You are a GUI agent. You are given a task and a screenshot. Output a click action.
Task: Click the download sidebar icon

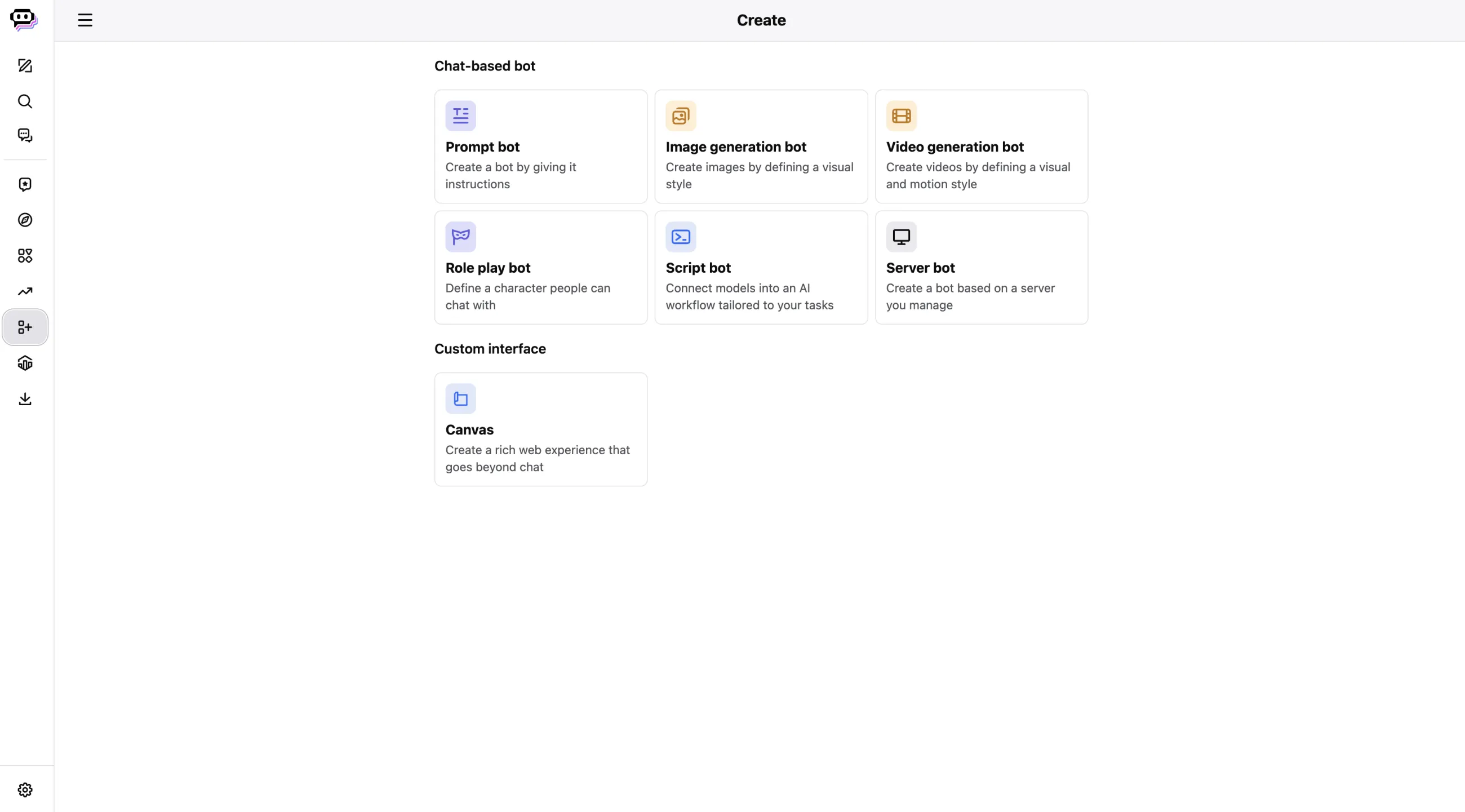(25, 399)
